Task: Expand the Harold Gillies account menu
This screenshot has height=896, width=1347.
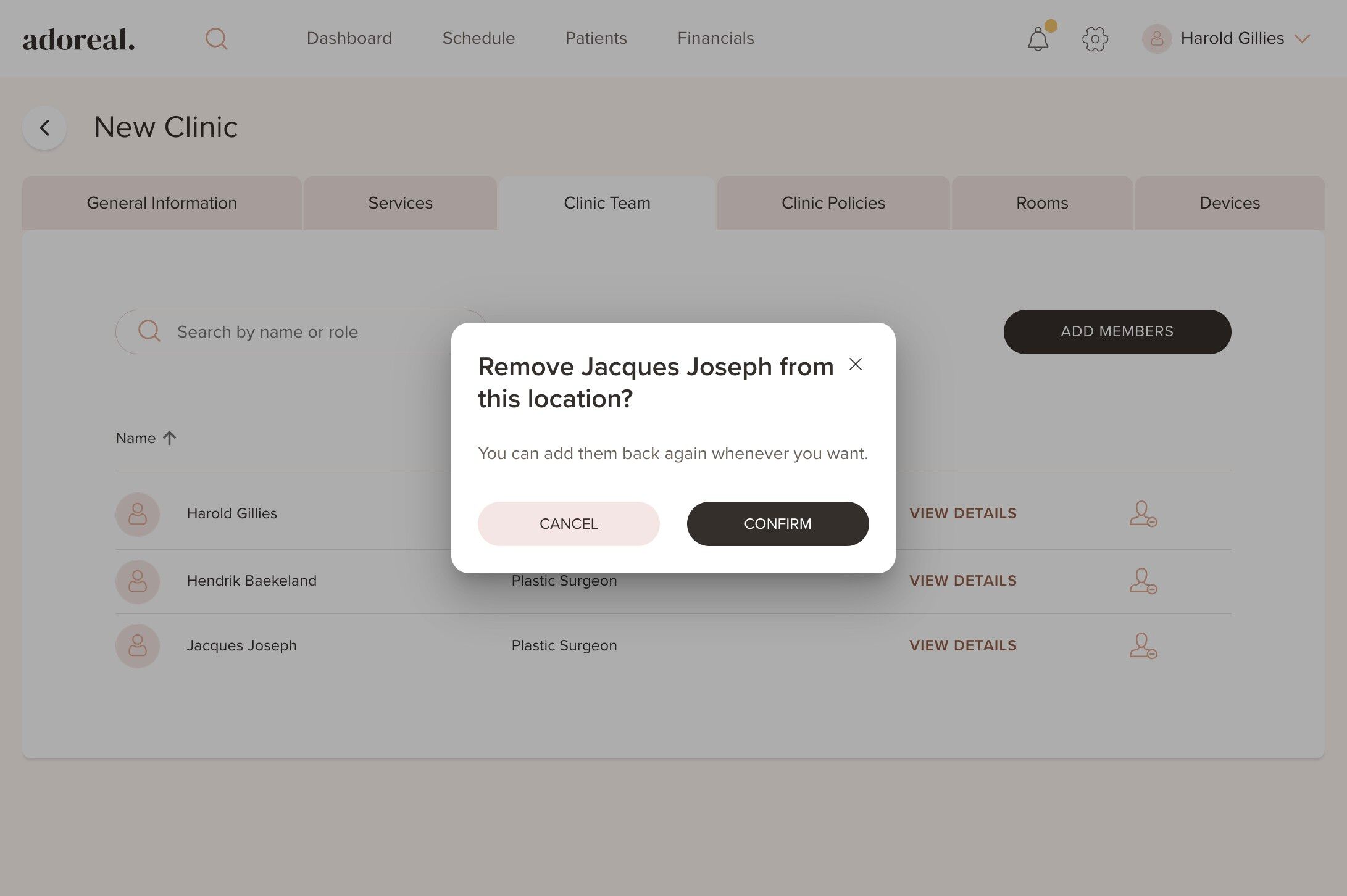Action: (1302, 39)
